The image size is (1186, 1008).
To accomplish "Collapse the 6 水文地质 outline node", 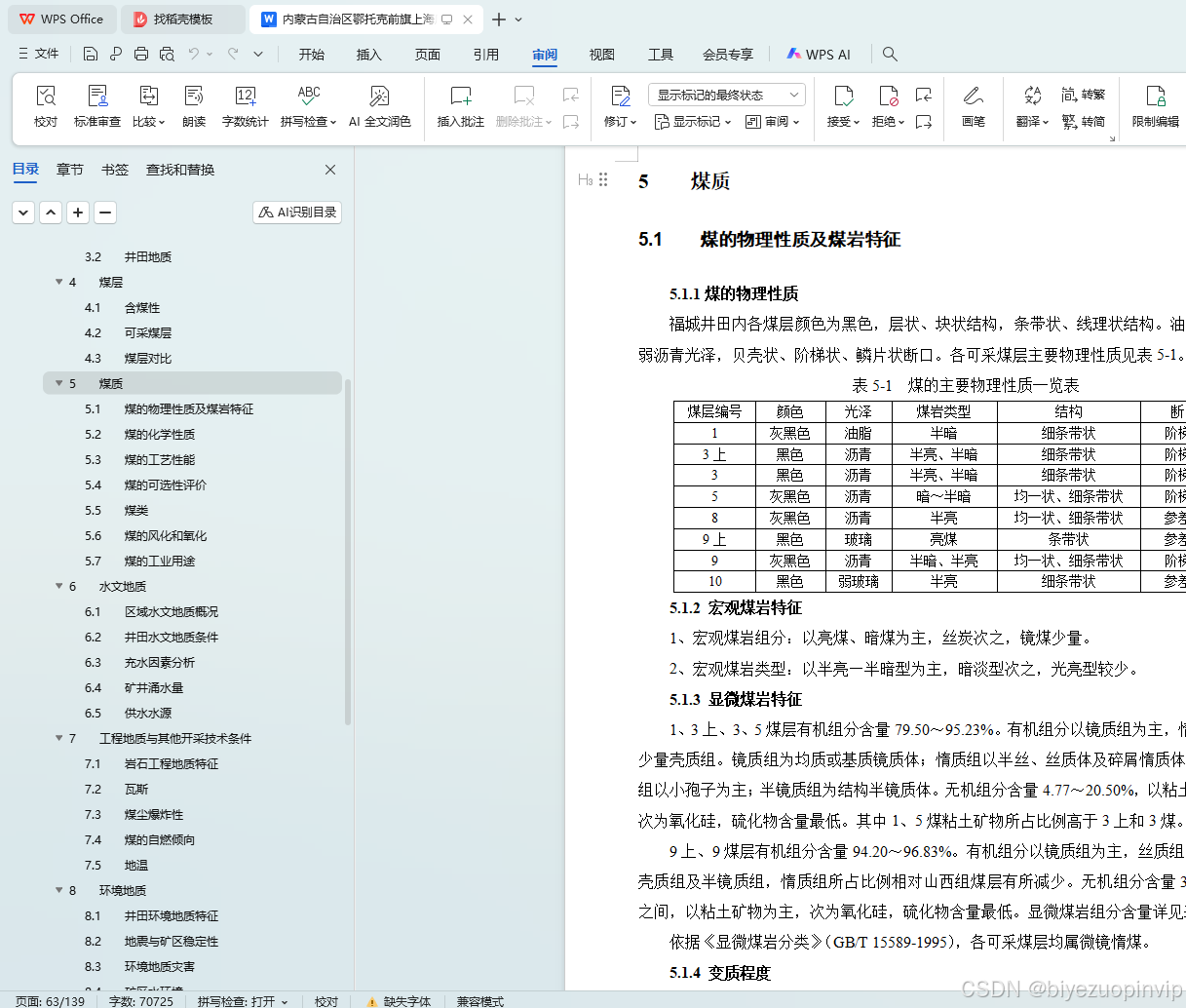I will [x=59, y=586].
